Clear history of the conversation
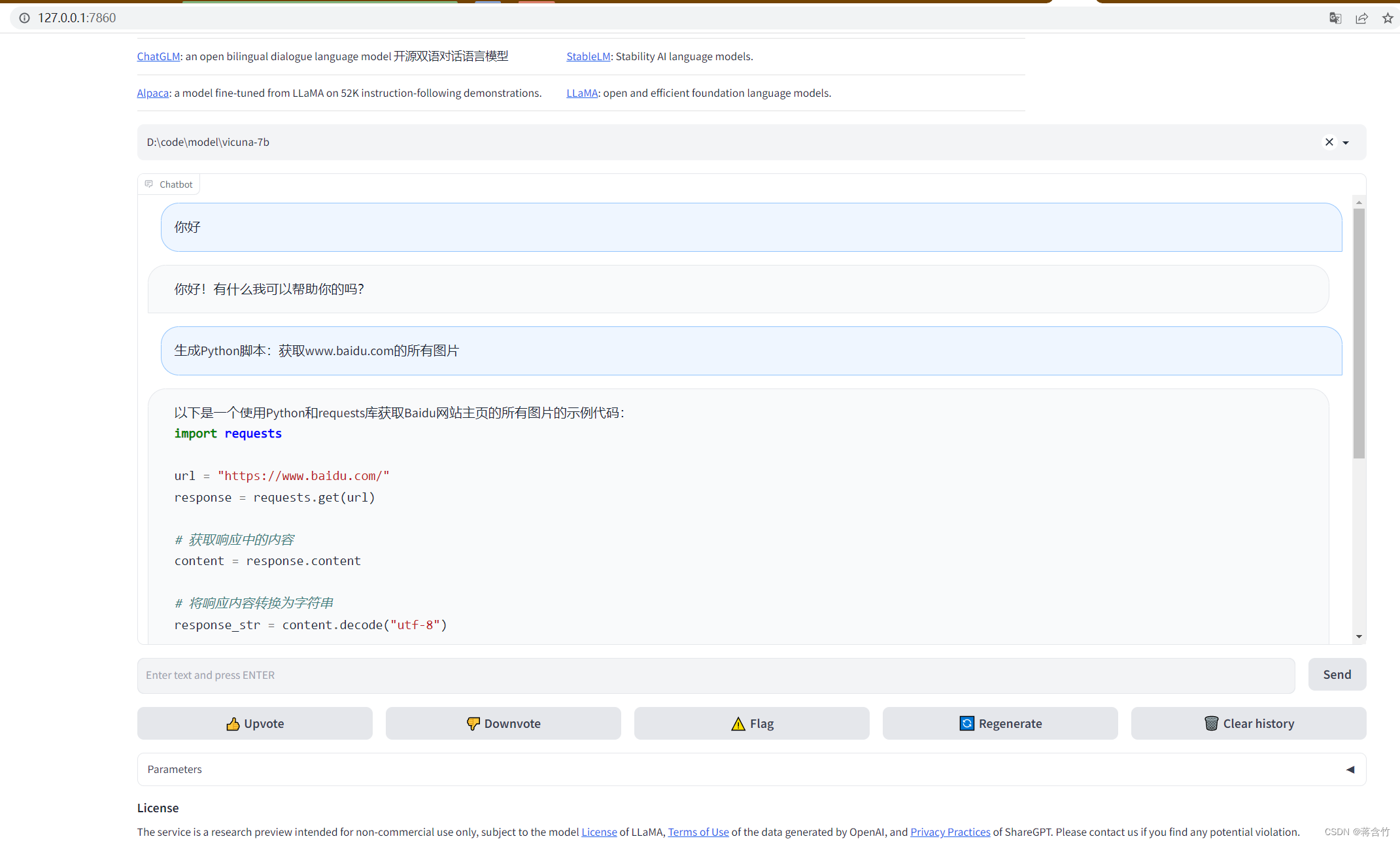1400x843 pixels. 1249,723
